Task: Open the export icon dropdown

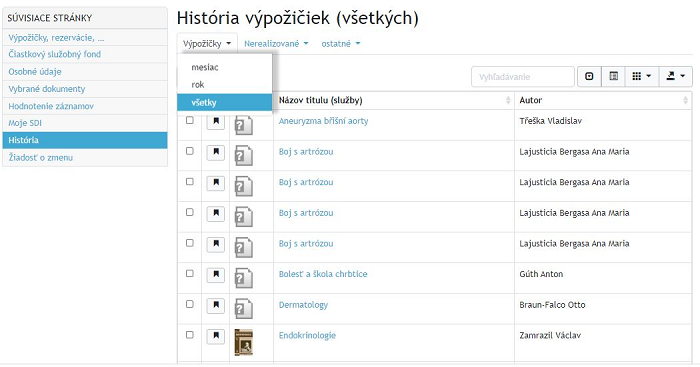Action: (675, 77)
